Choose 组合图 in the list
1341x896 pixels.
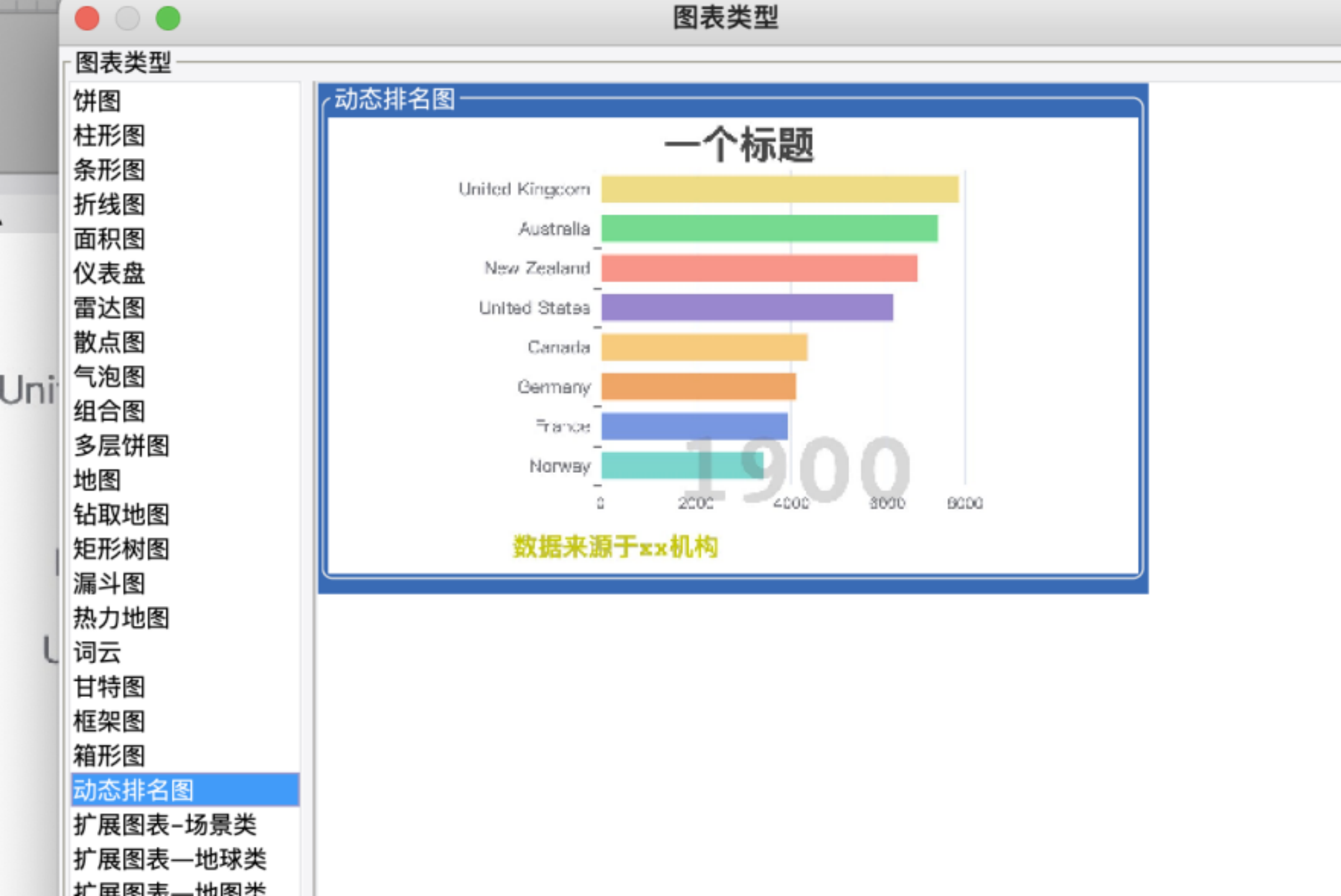click(x=110, y=411)
